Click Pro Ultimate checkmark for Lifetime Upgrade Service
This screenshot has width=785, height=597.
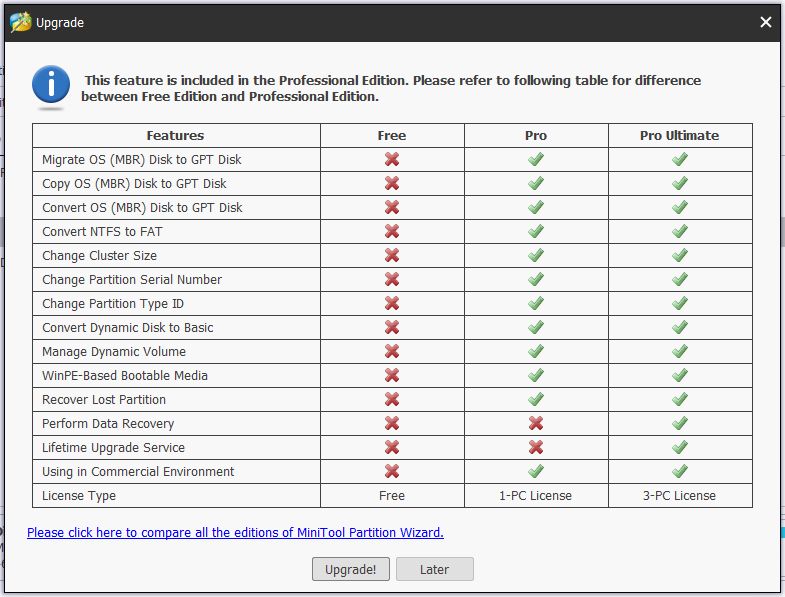point(679,447)
